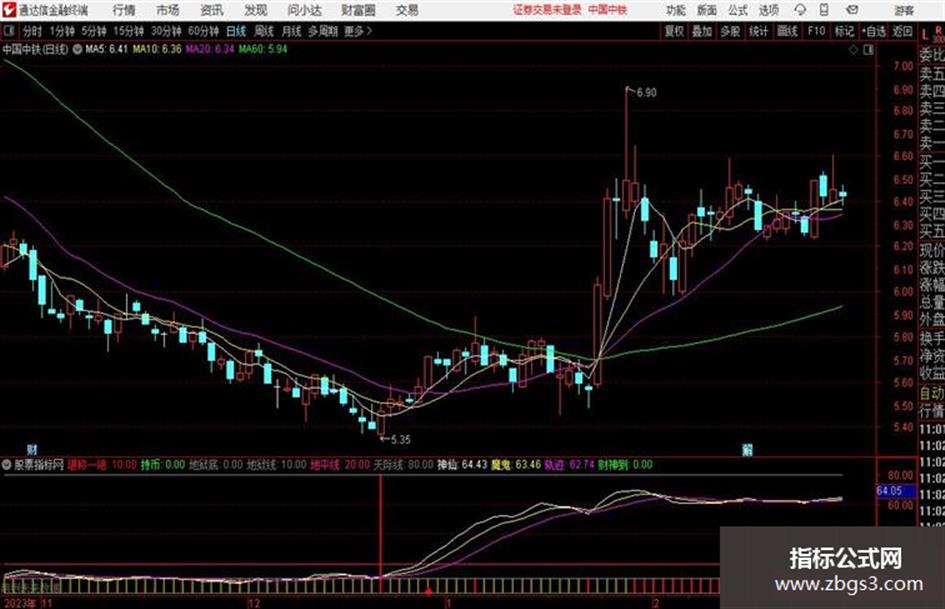Click the diamond icon at the chart corner
Viewport: 945px width, 609px height.
coord(853,50)
